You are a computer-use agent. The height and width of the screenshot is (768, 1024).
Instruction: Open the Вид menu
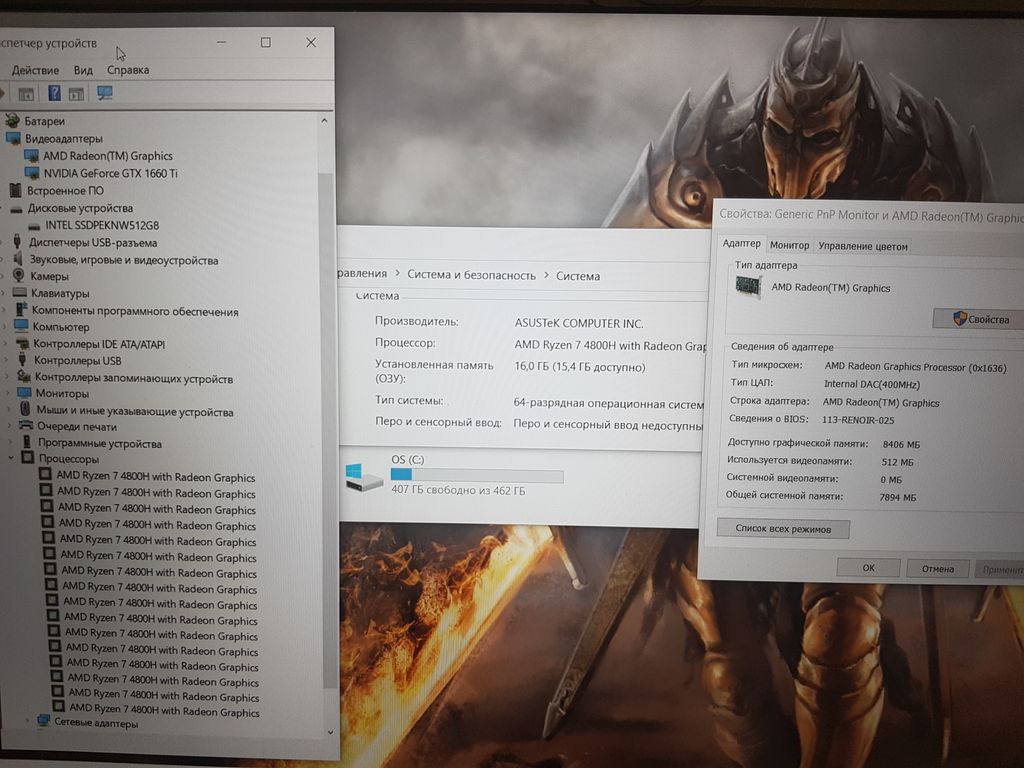[83, 70]
